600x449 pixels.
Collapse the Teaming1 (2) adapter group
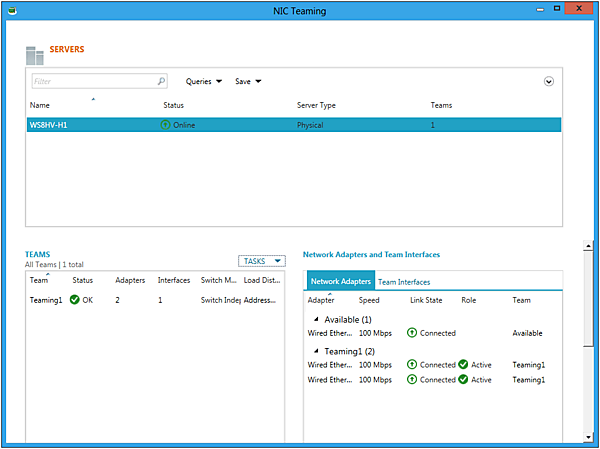[317, 351]
